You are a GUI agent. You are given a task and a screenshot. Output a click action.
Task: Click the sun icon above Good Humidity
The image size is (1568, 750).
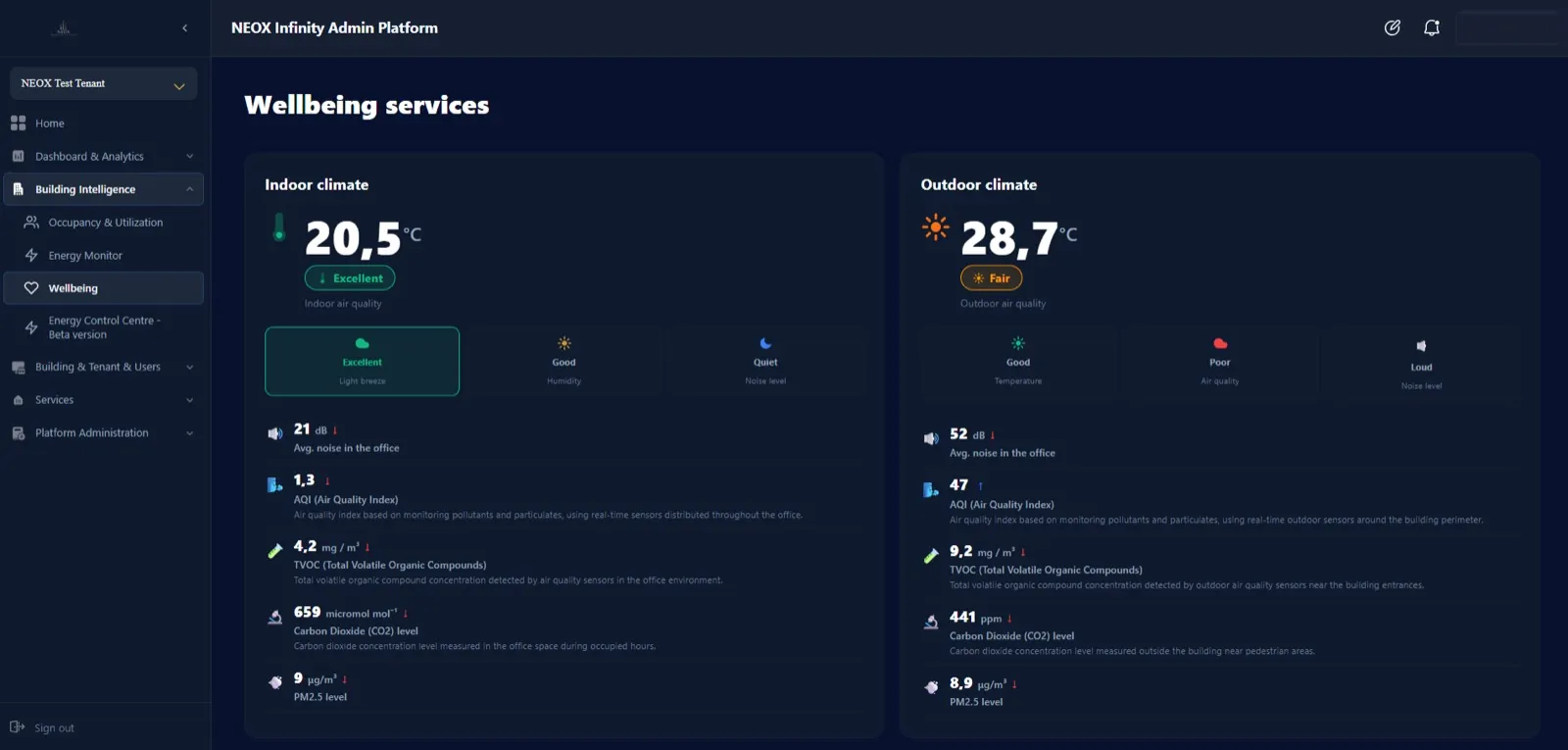(x=564, y=343)
